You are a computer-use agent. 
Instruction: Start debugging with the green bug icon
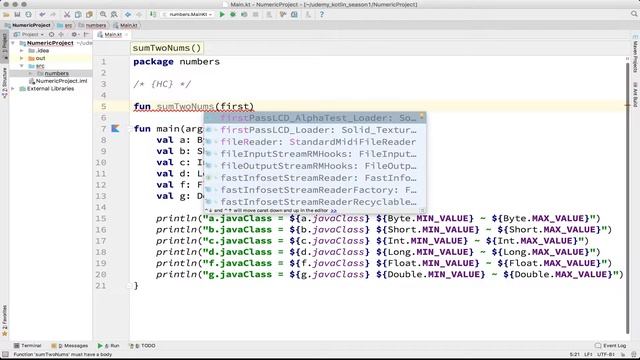click(233, 14)
